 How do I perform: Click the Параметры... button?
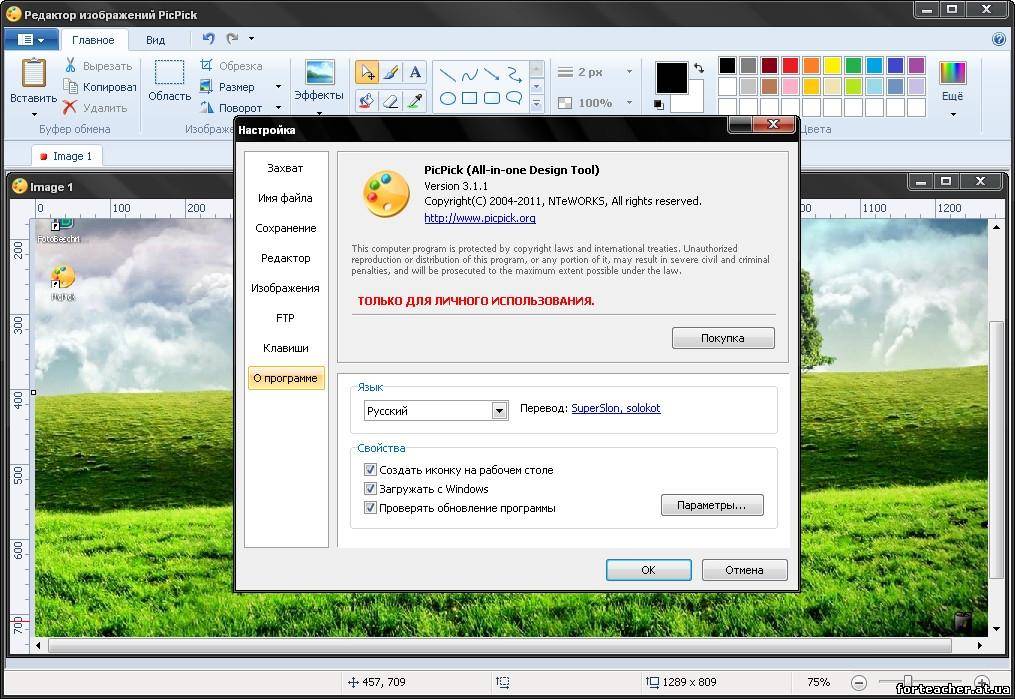[x=712, y=505]
